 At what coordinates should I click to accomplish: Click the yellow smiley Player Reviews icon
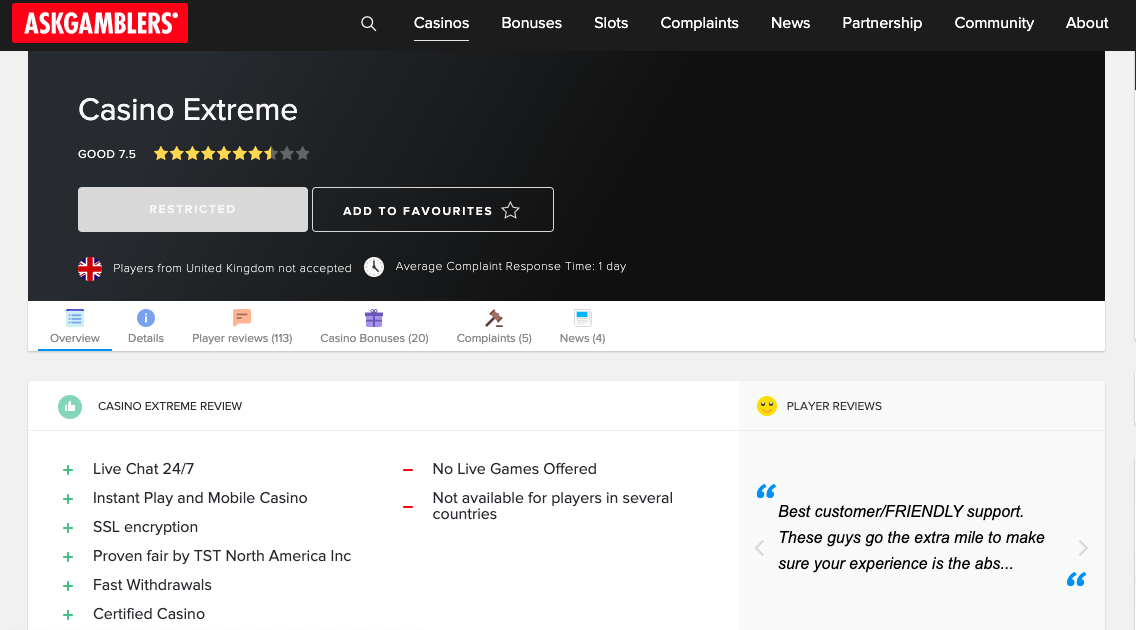767,406
